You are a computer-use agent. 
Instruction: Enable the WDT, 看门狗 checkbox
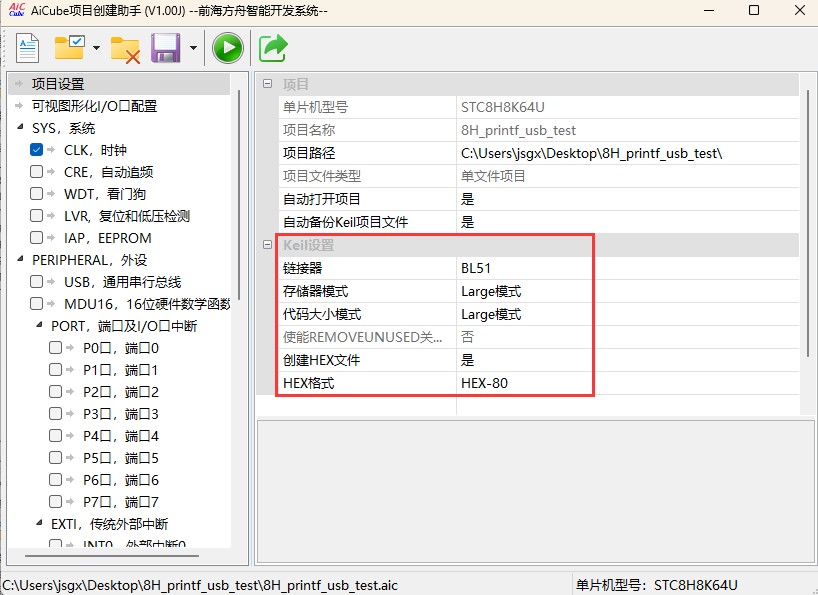tap(37, 193)
